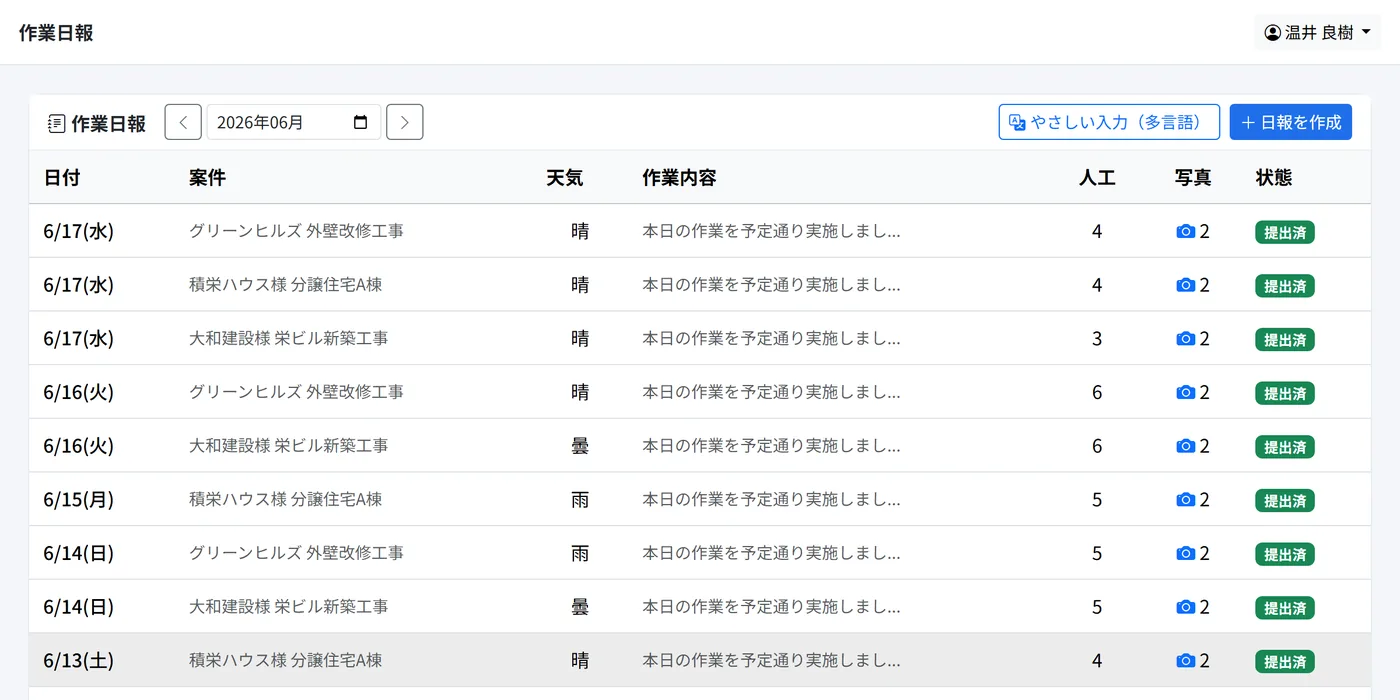
Task: Click the 2026年06月 month field
Action: tap(293, 122)
